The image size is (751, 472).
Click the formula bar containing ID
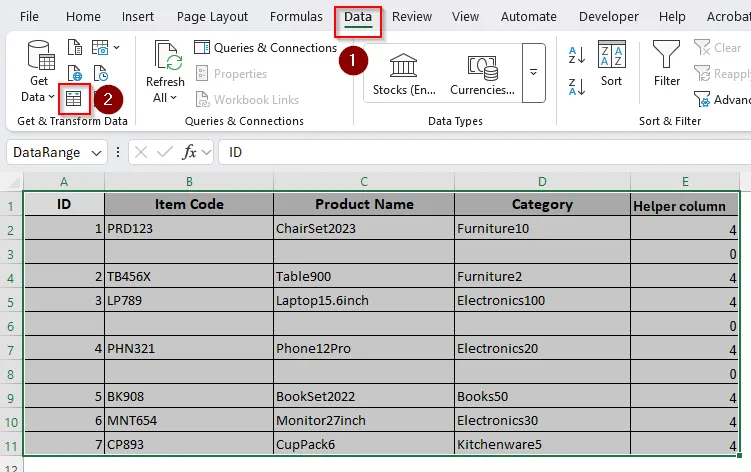point(484,152)
